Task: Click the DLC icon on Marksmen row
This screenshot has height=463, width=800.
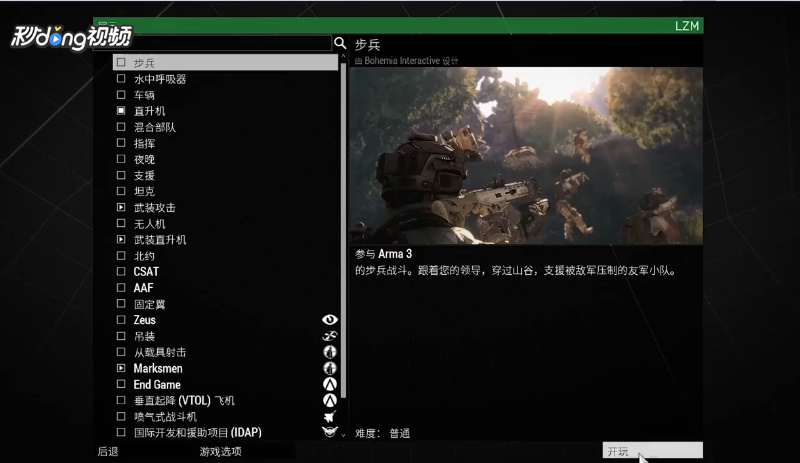Action: 330,368
